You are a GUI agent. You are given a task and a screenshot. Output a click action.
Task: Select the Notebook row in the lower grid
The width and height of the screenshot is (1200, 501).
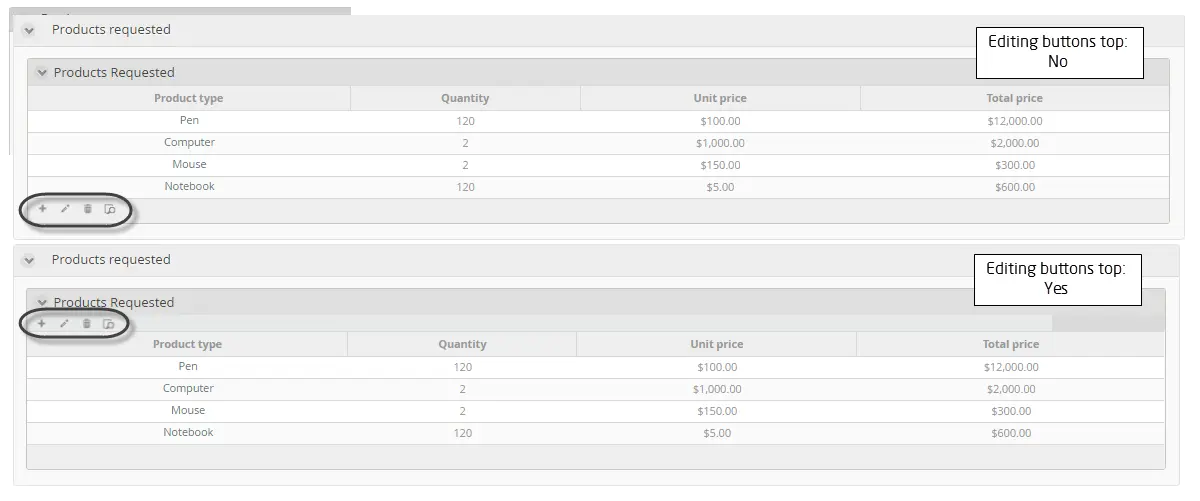click(x=595, y=433)
